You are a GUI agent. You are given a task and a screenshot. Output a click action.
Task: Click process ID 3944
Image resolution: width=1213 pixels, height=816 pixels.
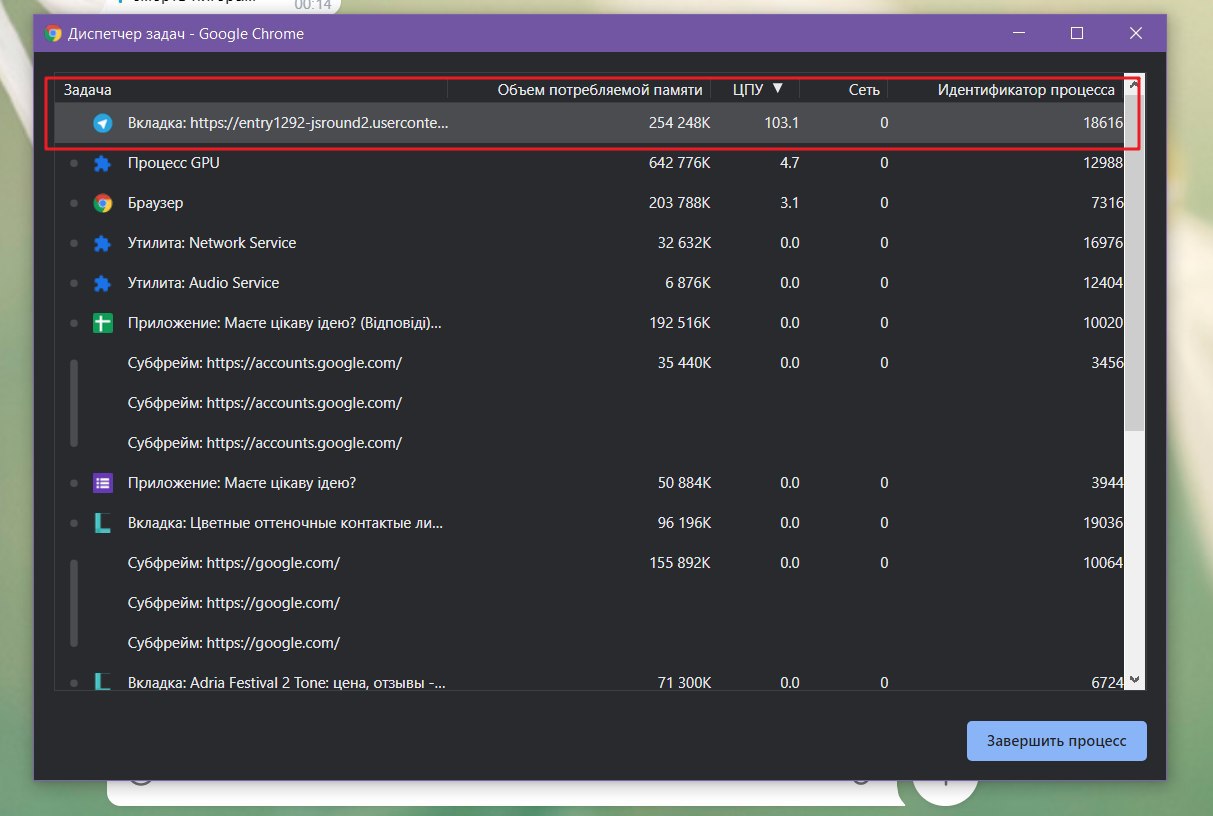click(x=1107, y=483)
